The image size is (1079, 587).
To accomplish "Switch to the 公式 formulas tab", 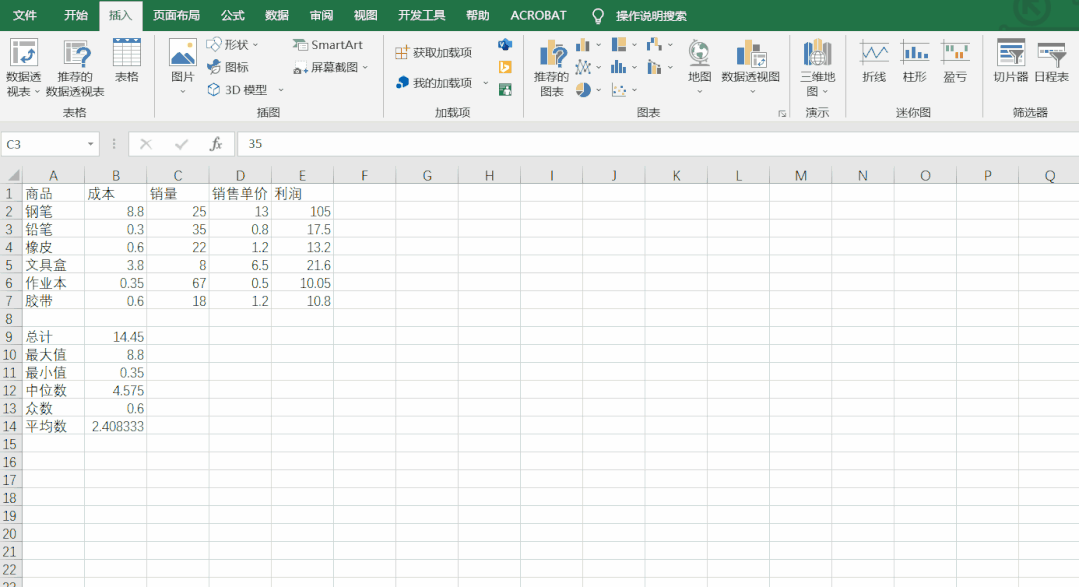I will click(232, 15).
